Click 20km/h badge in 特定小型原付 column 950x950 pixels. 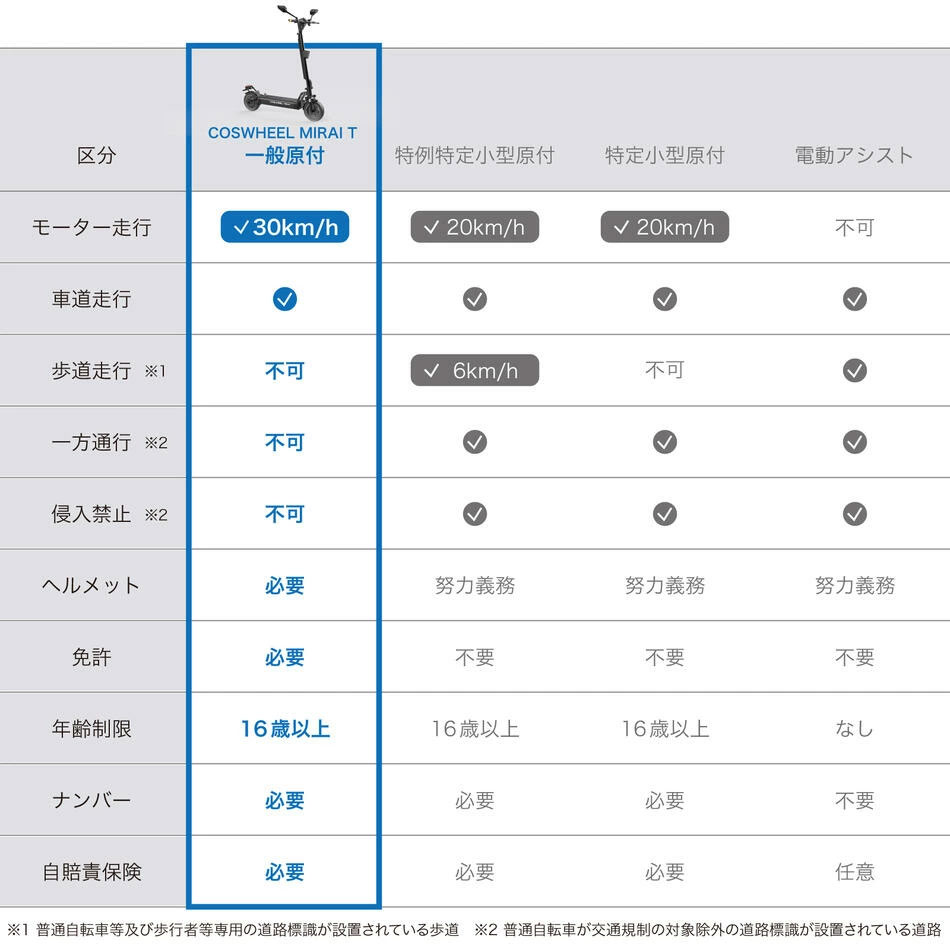point(665,227)
